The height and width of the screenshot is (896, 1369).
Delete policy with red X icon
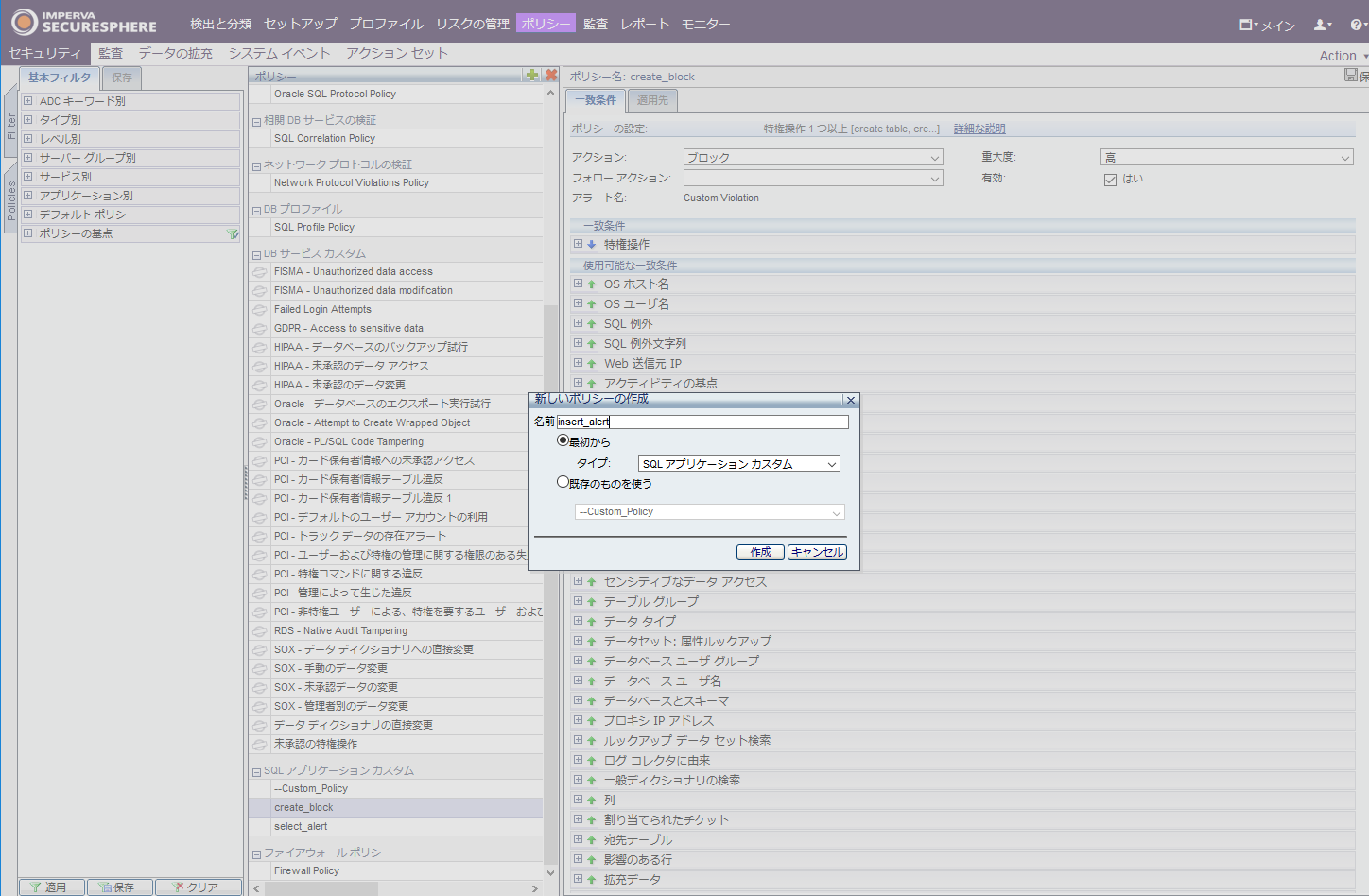click(551, 75)
